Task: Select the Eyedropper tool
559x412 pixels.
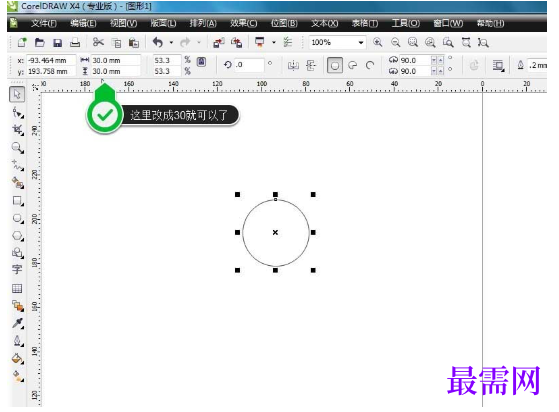Action: point(17,323)
